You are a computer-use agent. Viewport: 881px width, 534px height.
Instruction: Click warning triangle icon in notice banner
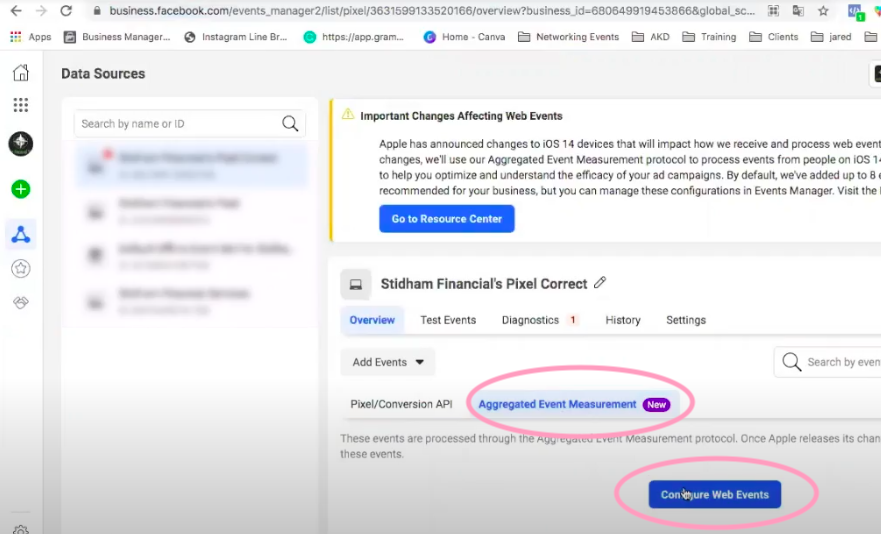[348, 114]
